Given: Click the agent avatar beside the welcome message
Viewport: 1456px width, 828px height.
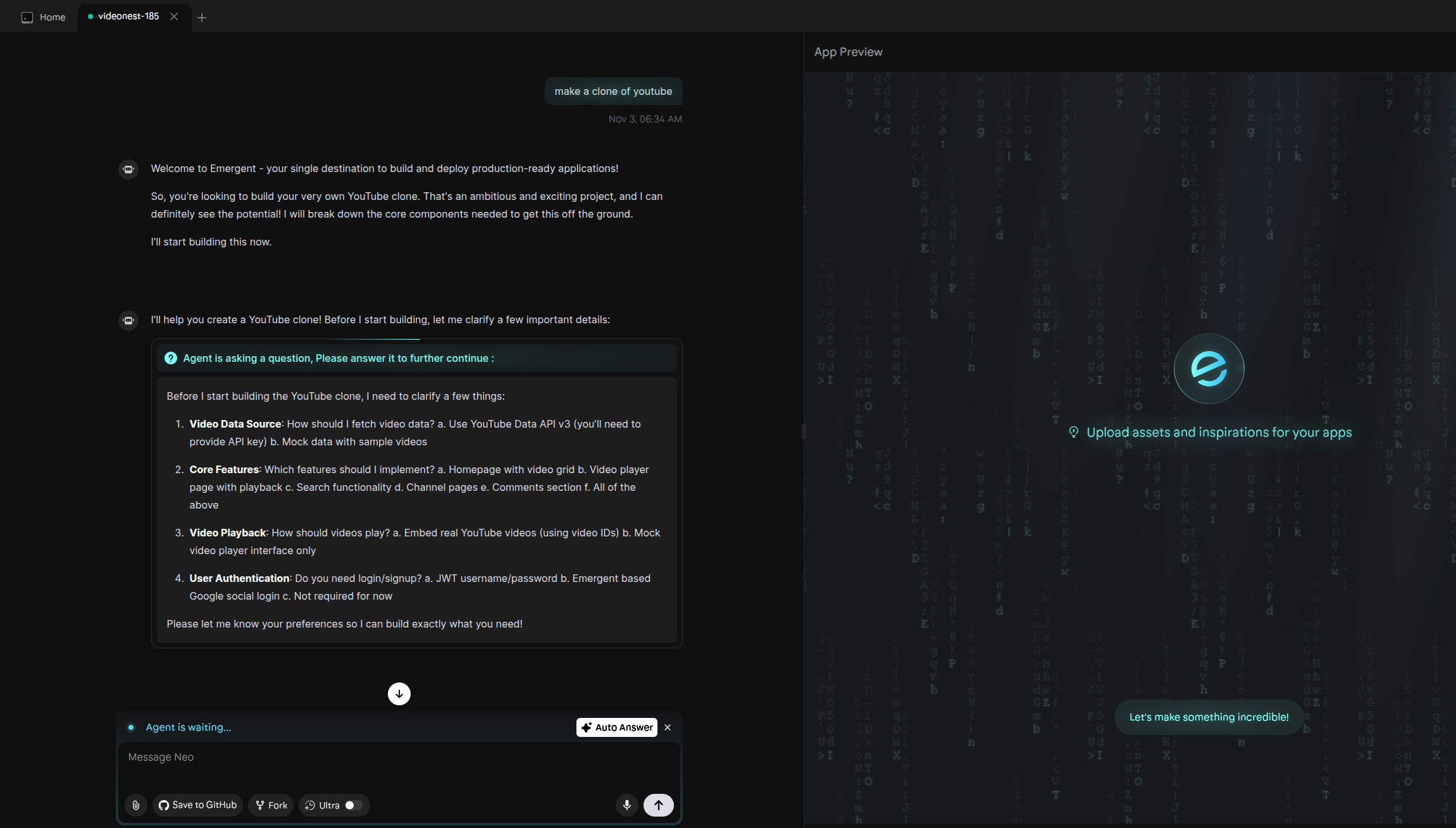Looking at the screenshot, I should point(128,169).
